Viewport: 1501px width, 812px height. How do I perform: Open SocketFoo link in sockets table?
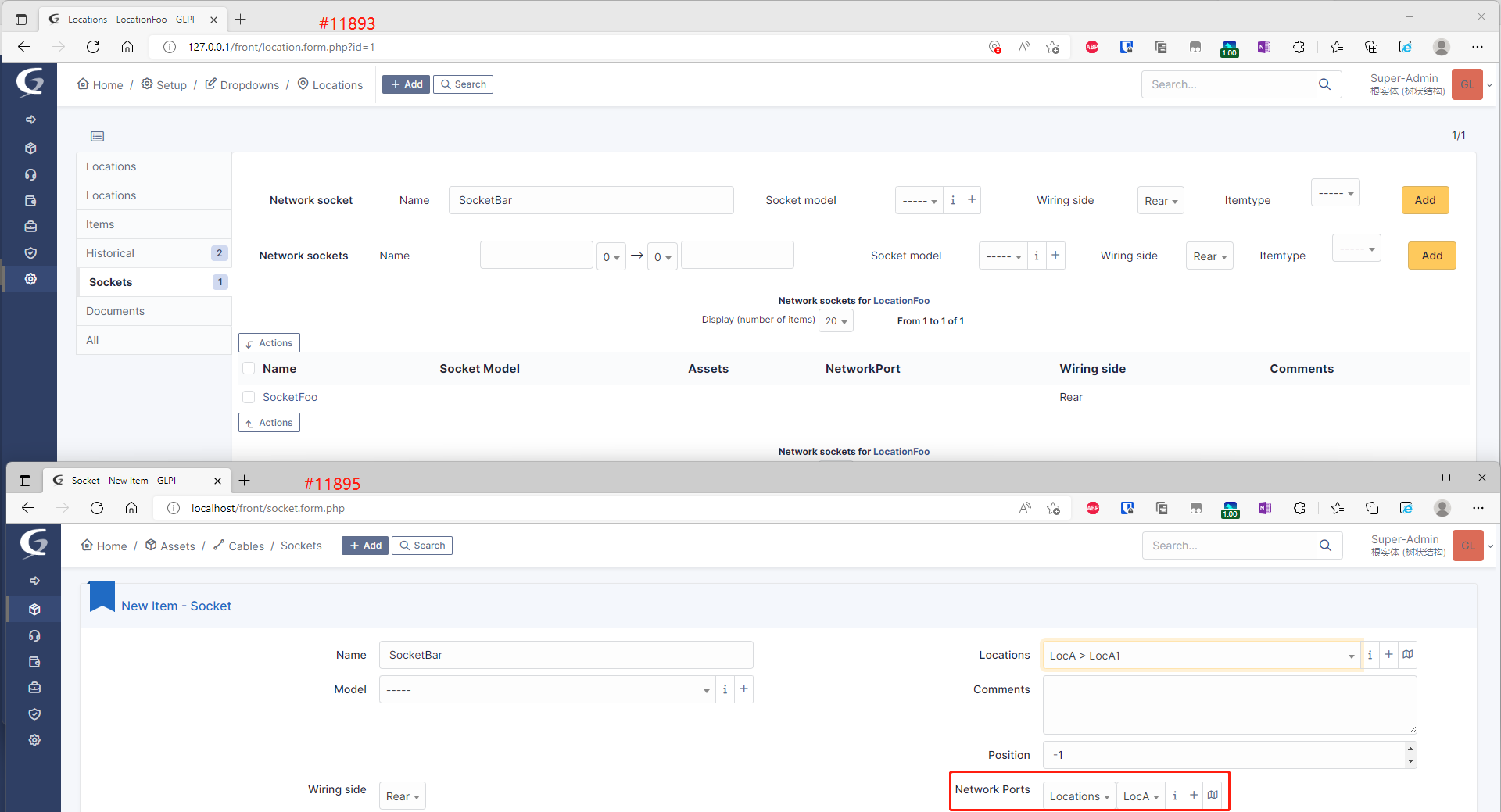tap(290, 397)
